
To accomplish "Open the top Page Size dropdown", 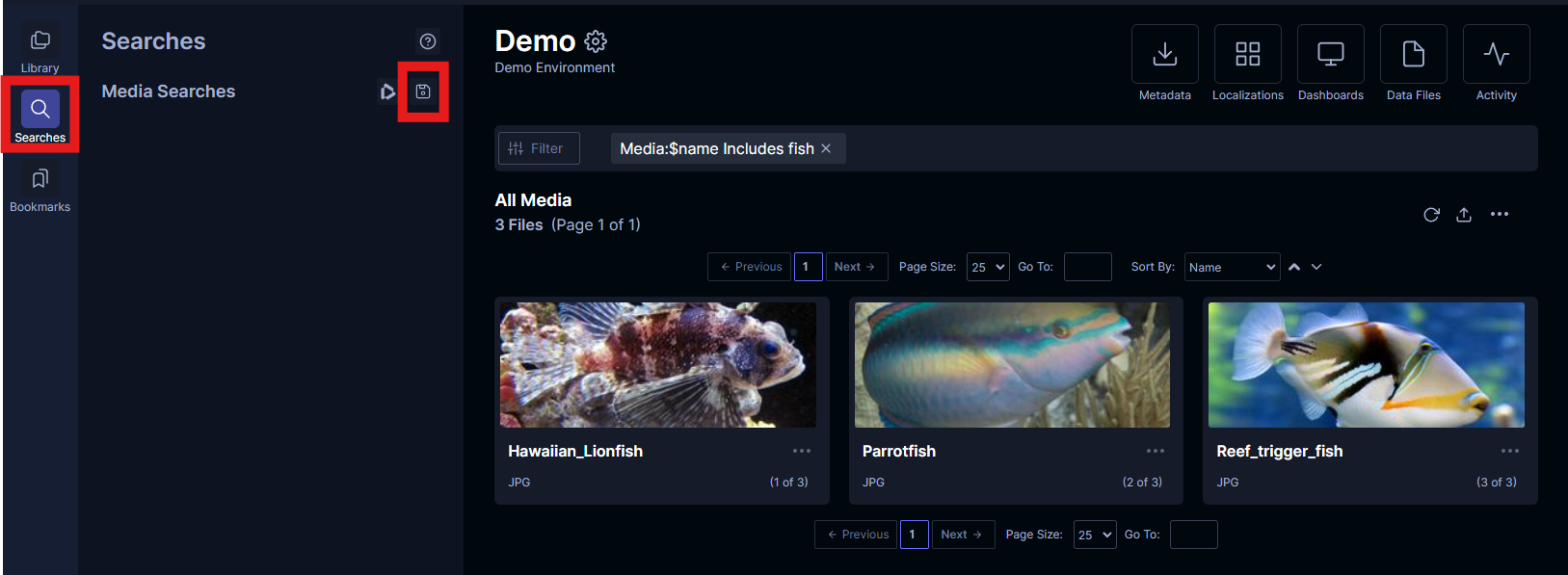I will (x=988, y=267).
